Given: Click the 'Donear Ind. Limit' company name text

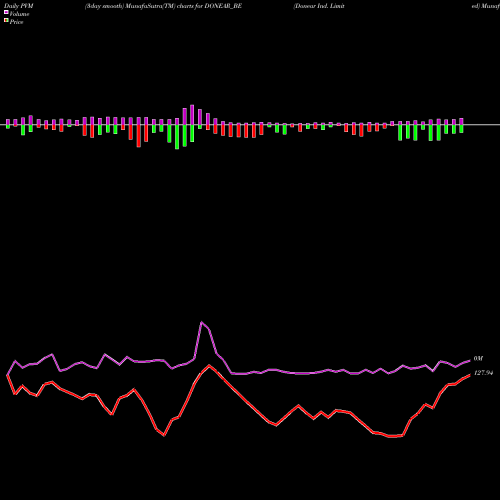Looking at the screenshot, I should 319,6.
